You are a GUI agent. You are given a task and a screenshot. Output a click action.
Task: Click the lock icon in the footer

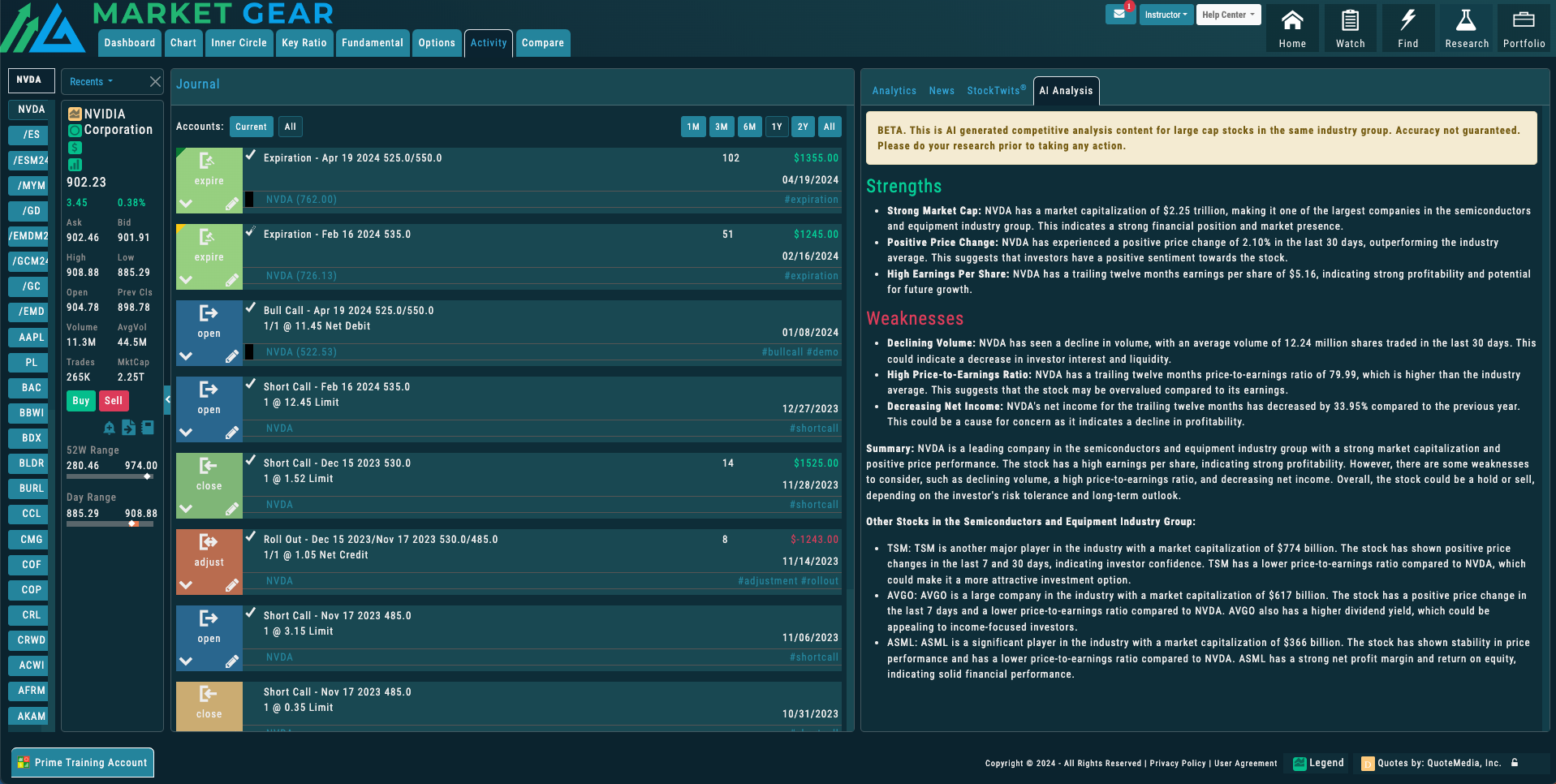(1515, 762)
